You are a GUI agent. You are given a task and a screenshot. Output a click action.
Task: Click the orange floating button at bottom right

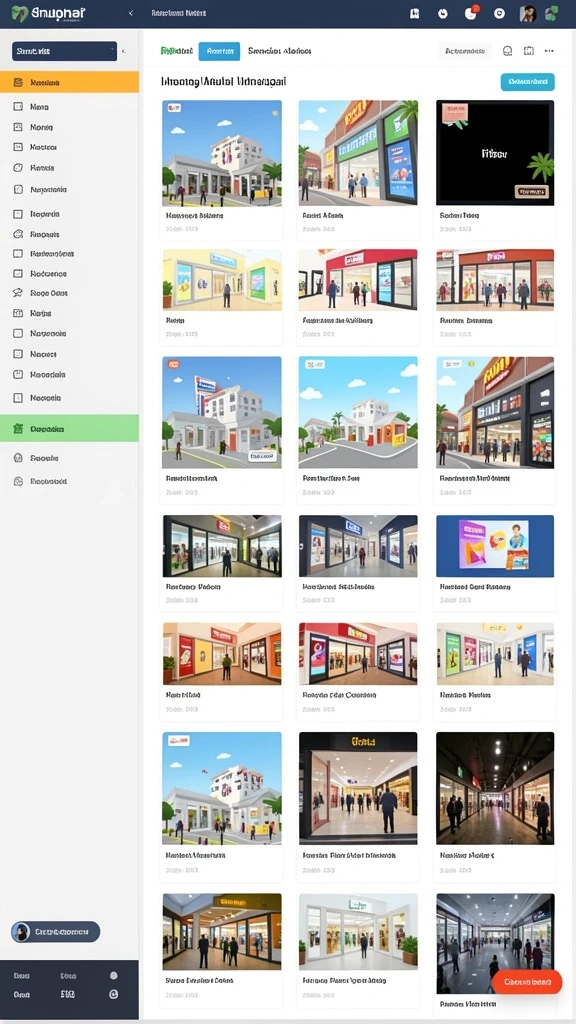[526, 982]
